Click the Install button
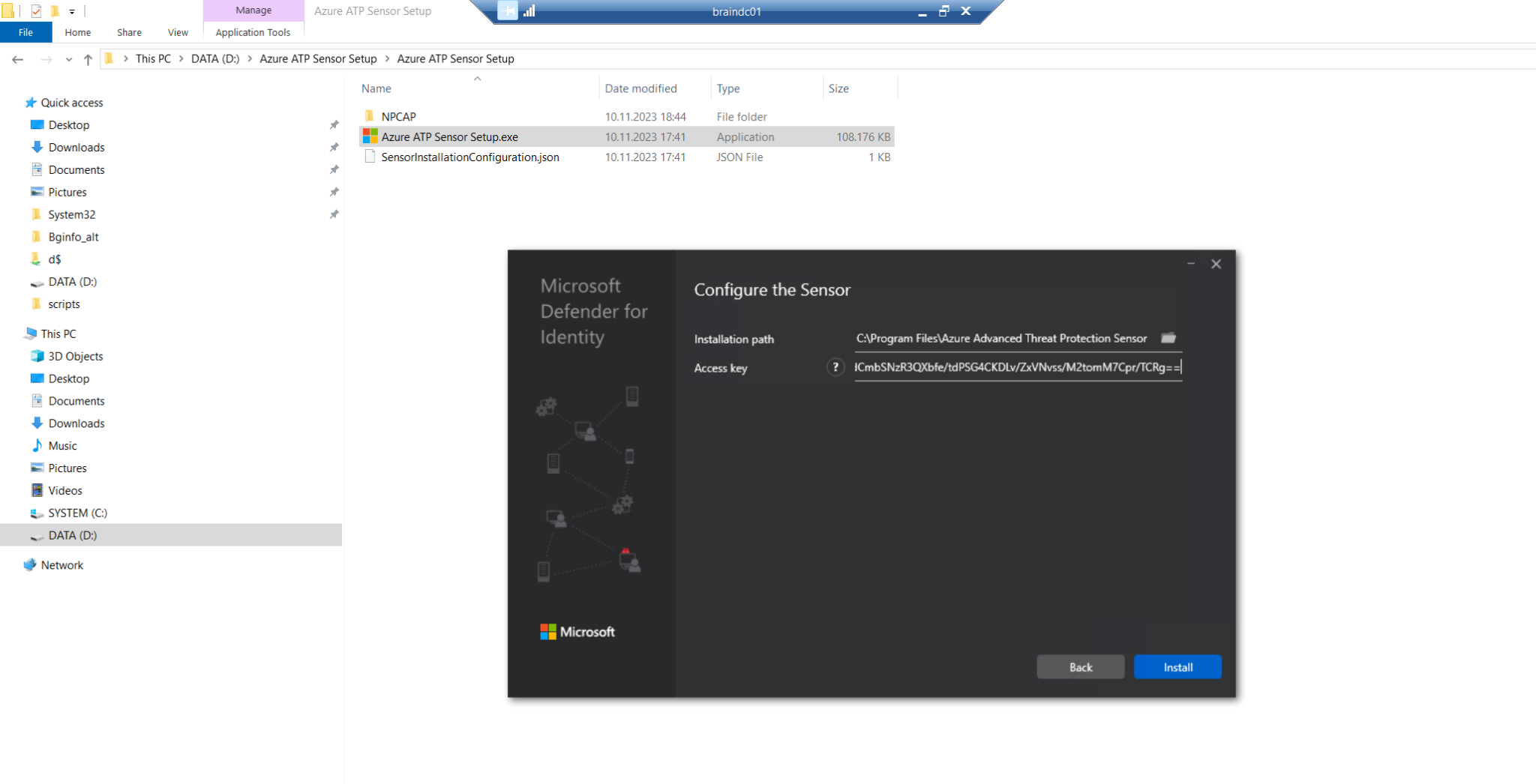This screenshot has height=784, width=1536. click(x=1177, y=666)
